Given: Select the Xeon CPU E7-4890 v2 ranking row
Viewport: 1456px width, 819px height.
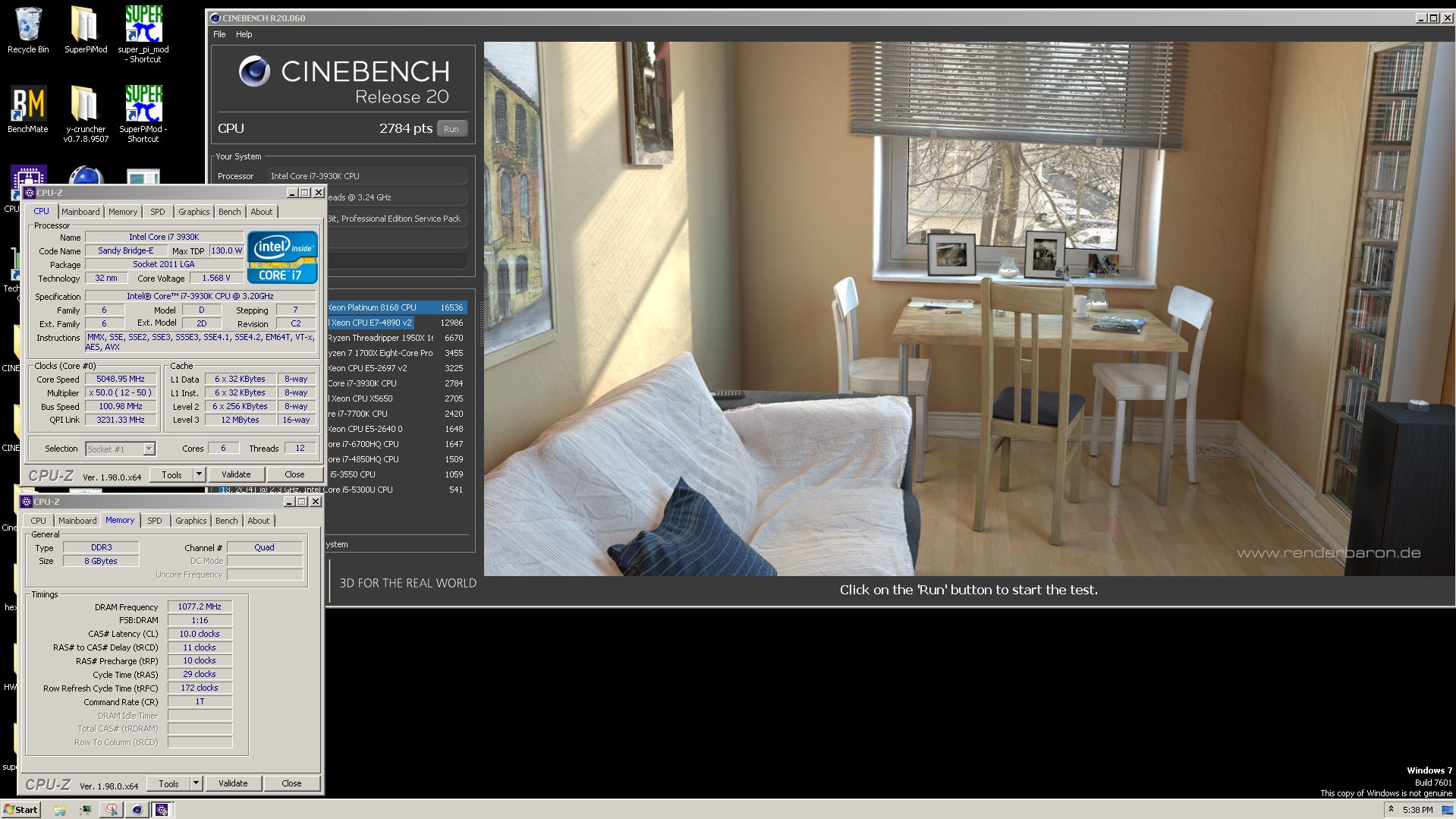Looking at the screenshot, I should 397,323.
